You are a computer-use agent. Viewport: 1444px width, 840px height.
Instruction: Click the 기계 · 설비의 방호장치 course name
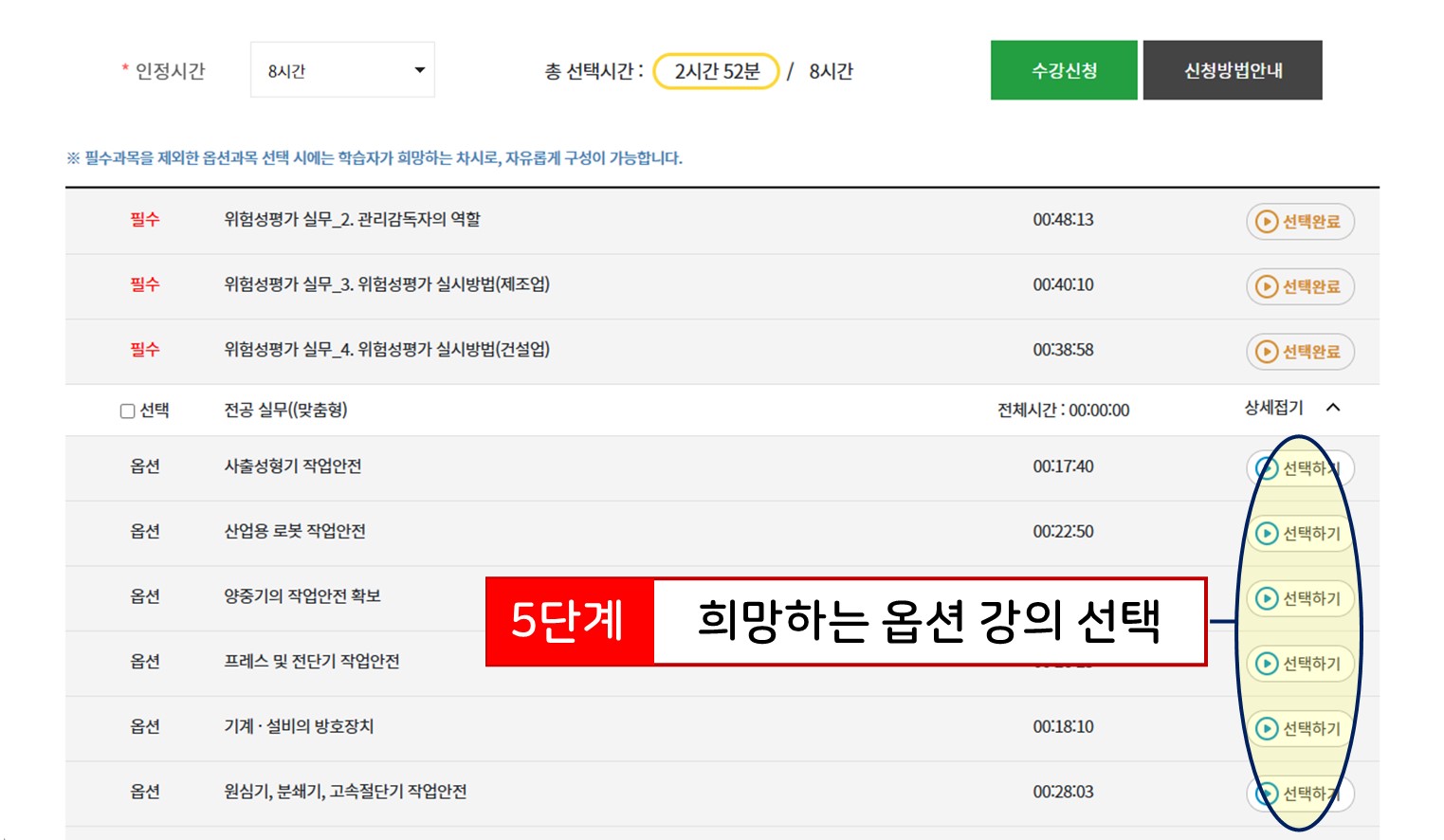click(299, 726)
